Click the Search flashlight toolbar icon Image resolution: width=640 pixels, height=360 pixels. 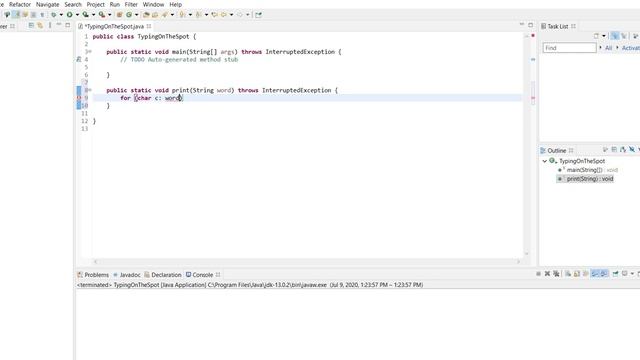164,15
